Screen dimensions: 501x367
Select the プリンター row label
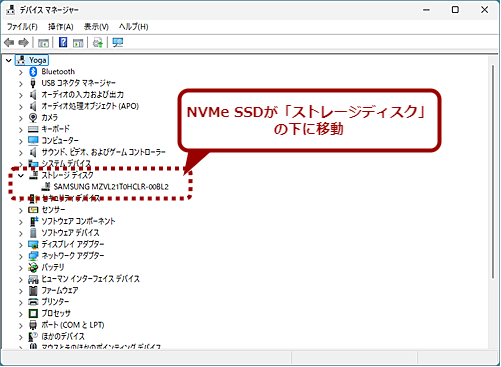tap(55, 302)
